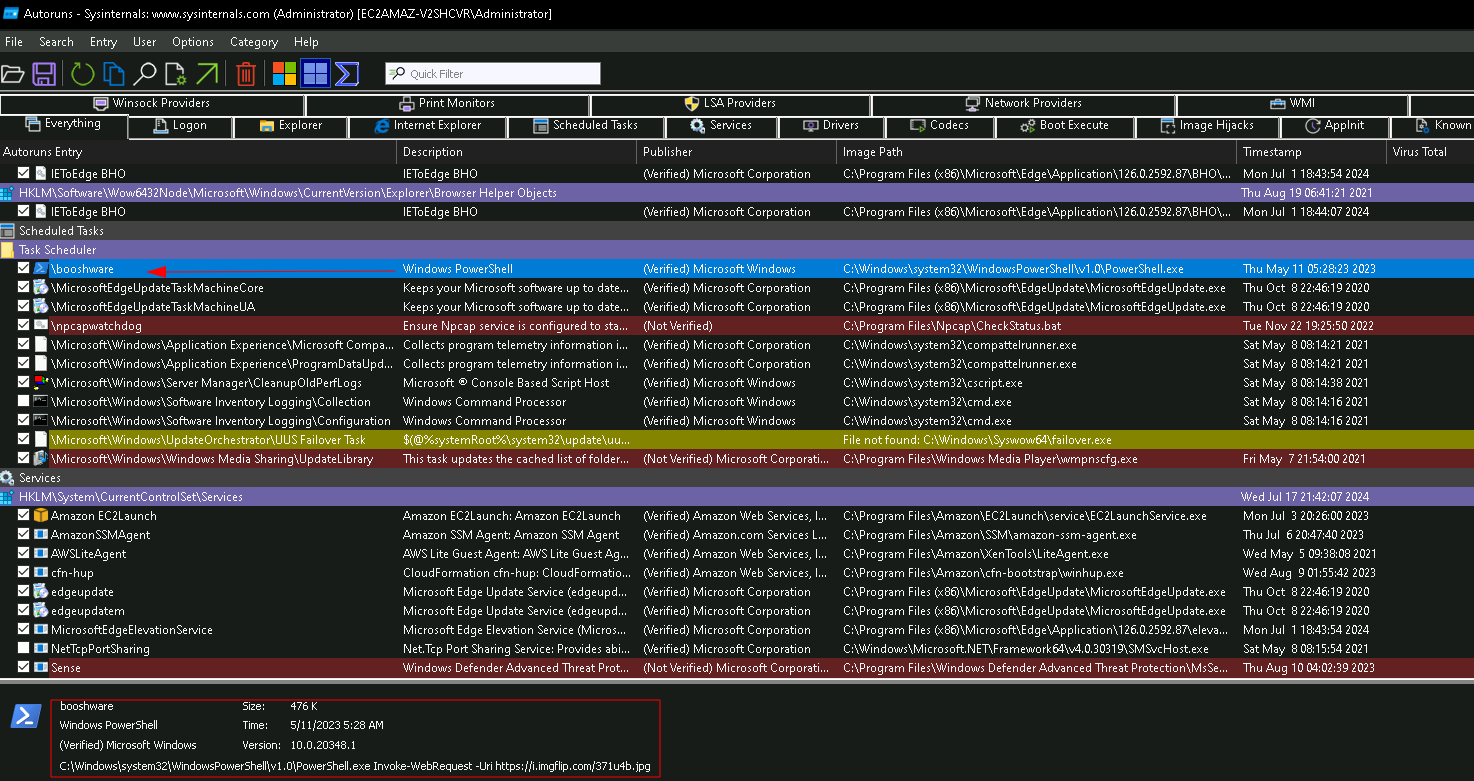Click the Invoke-WebRequest command line in details pane
The image size is (1474, 781).
[x=355, y=767]
